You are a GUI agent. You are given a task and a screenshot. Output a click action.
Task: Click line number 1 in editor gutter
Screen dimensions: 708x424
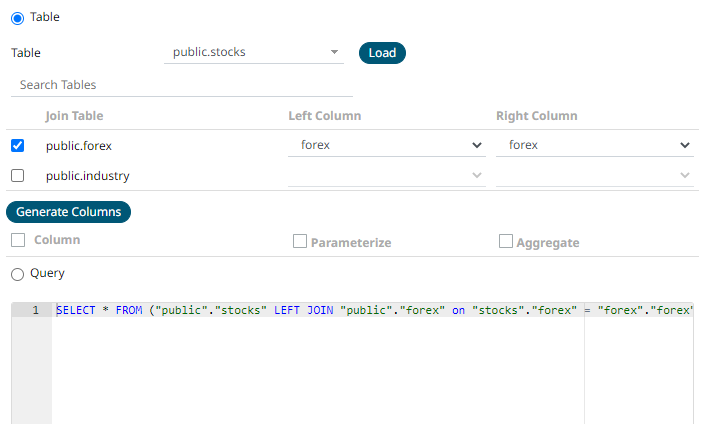[x=35, y=311]
